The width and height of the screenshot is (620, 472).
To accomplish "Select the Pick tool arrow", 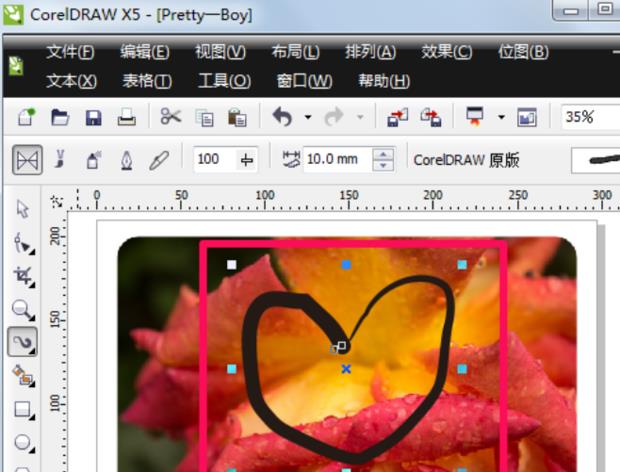I will coord(23,209).
